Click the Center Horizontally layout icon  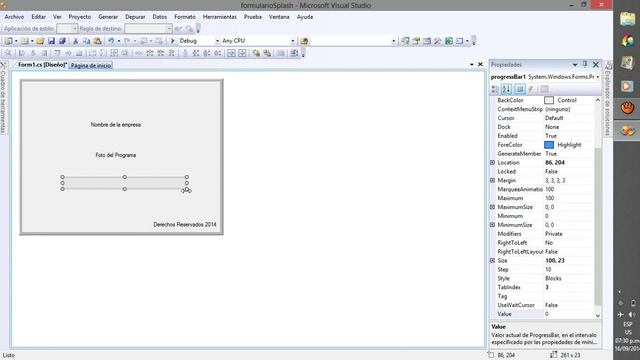pos(231,53)
